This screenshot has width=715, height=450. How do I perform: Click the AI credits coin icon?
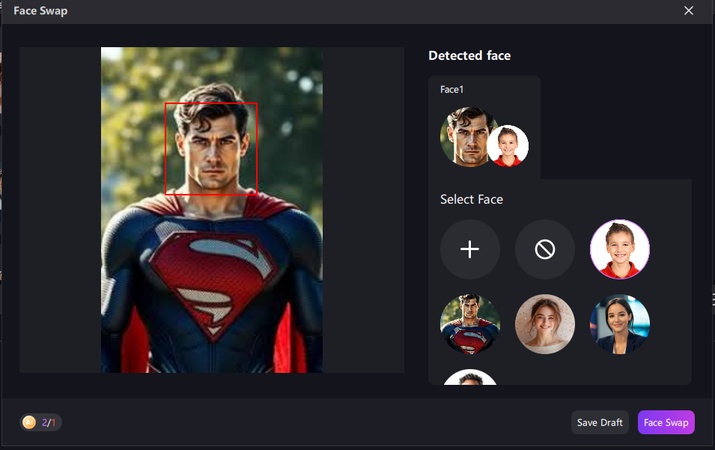pyautogui.click(x=29, y=422)
